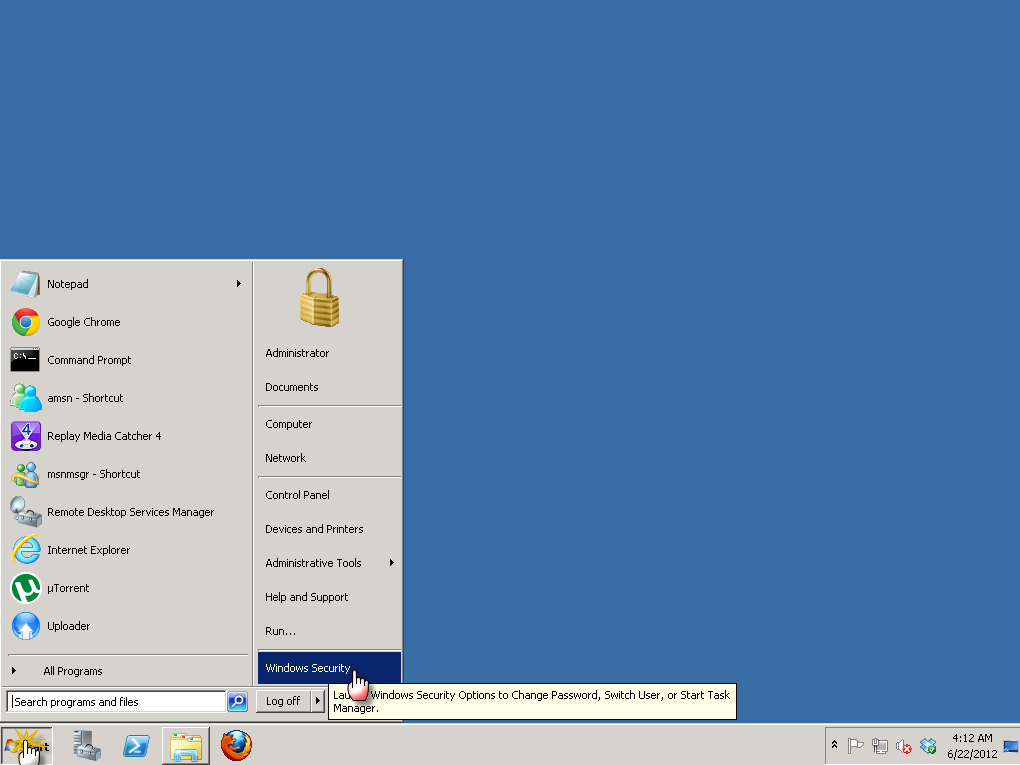The image size is (1020, 765).
Task: Open Server Manager from the taskbar
Action: (86, 745)
